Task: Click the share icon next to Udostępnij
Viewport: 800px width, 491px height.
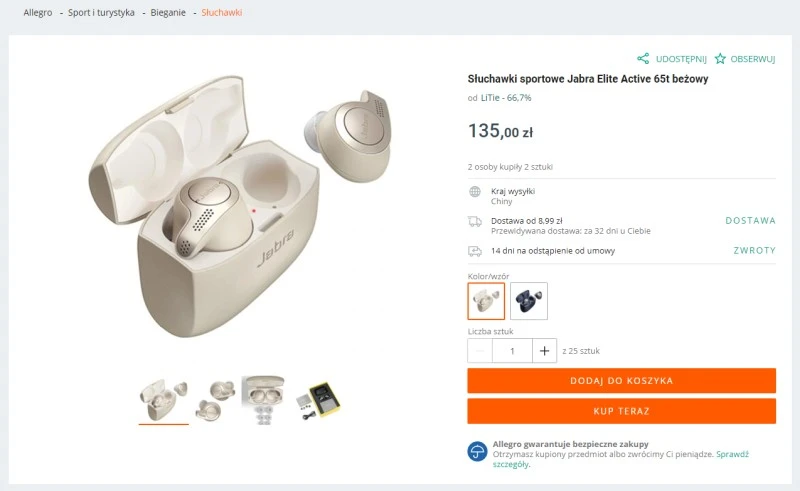Action: [x=643, y=59]
